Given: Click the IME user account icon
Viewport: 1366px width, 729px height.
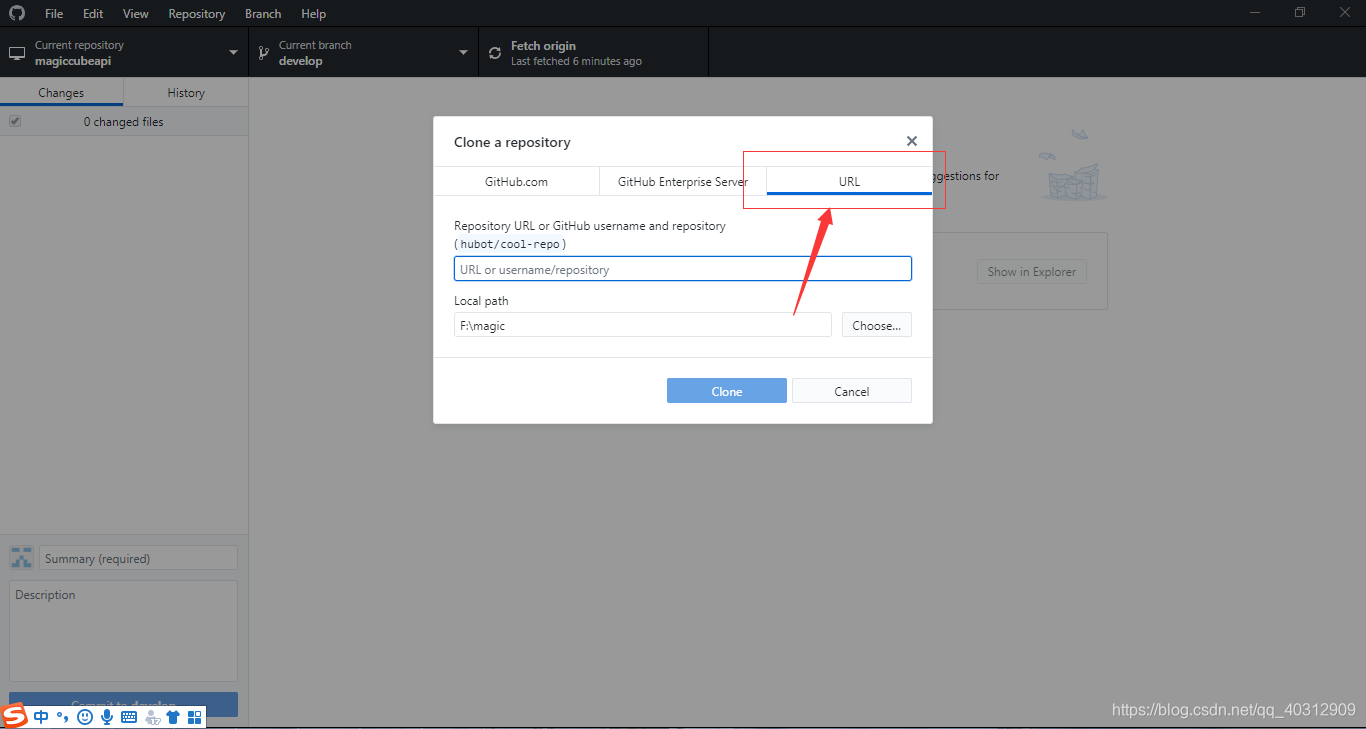Looking at the screenshot, I should click(x=152, y=717).
